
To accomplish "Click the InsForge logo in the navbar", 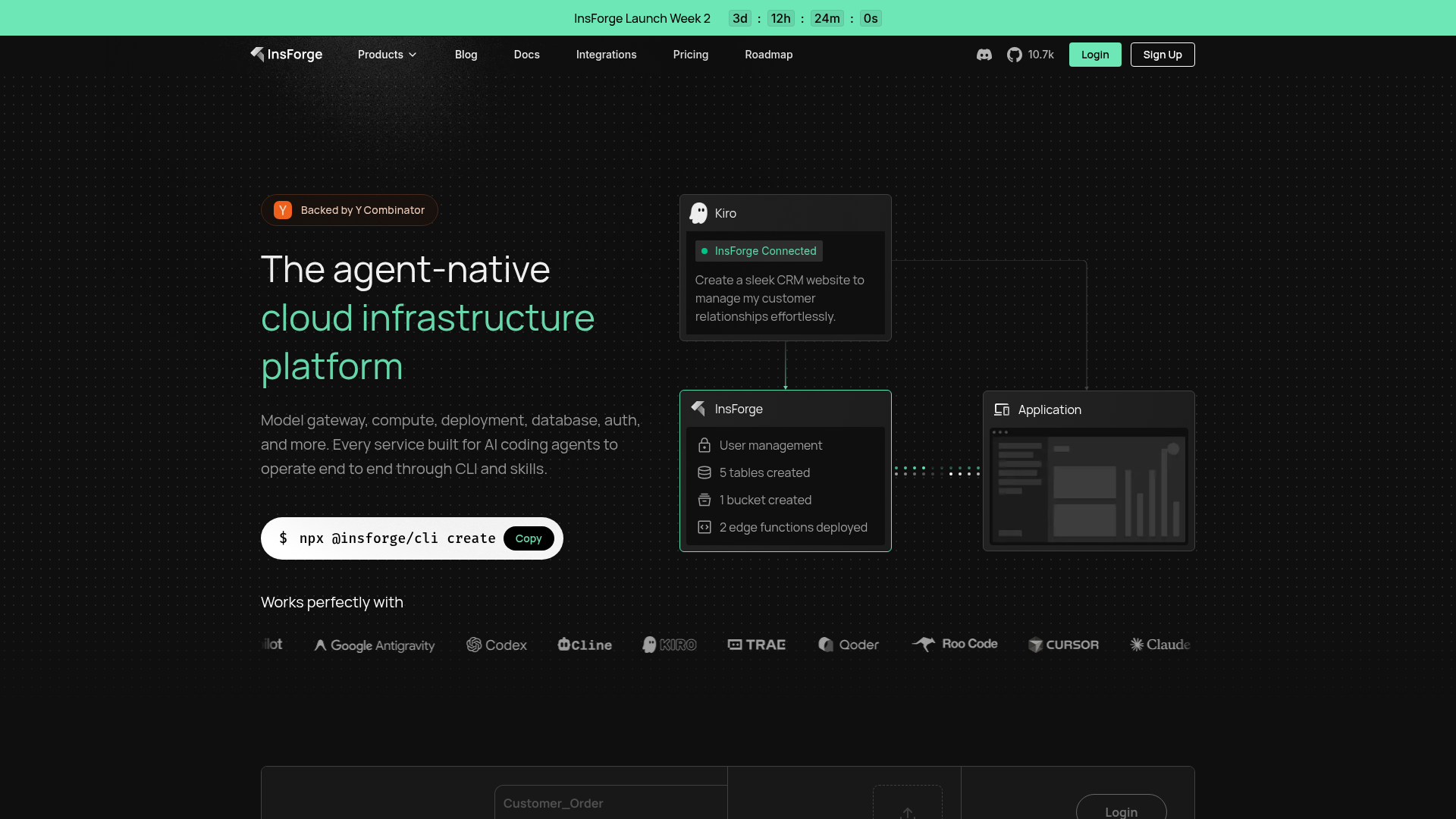I will tap(287, 55).
